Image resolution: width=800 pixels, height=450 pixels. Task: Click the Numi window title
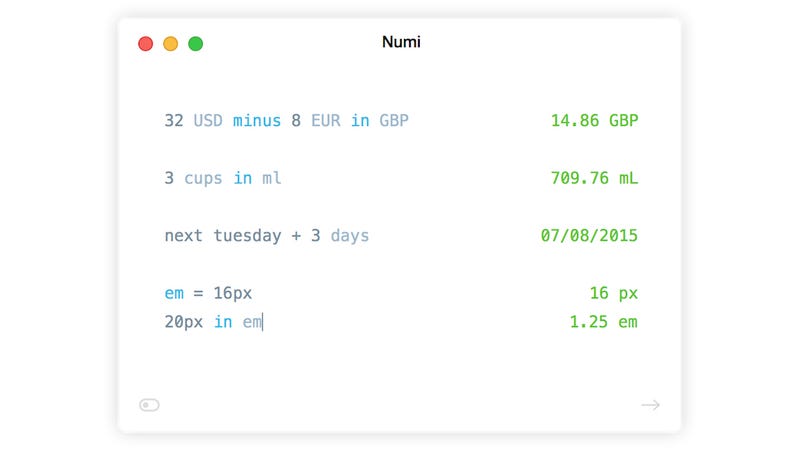(401, 42)
